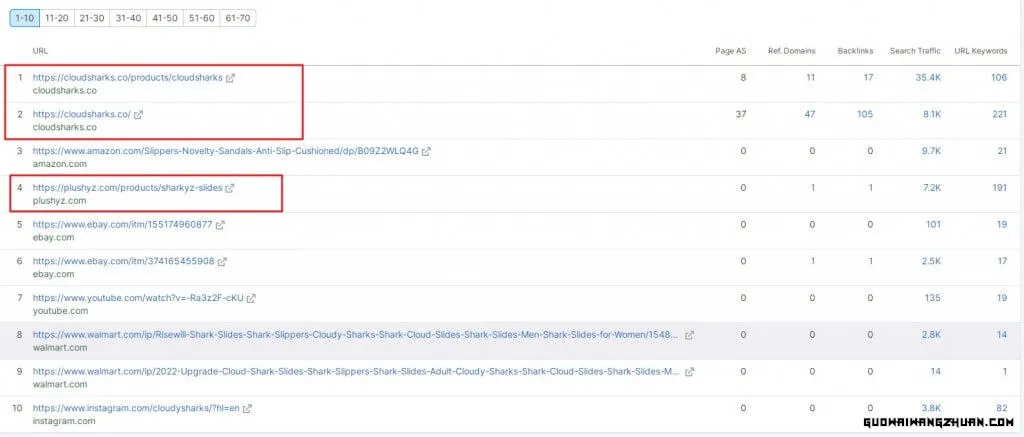The image size is (1024, 437).
Task: Open the amazon.com Slippers-Novelty-Sandals URL link
Action: (x=226, y=151)
